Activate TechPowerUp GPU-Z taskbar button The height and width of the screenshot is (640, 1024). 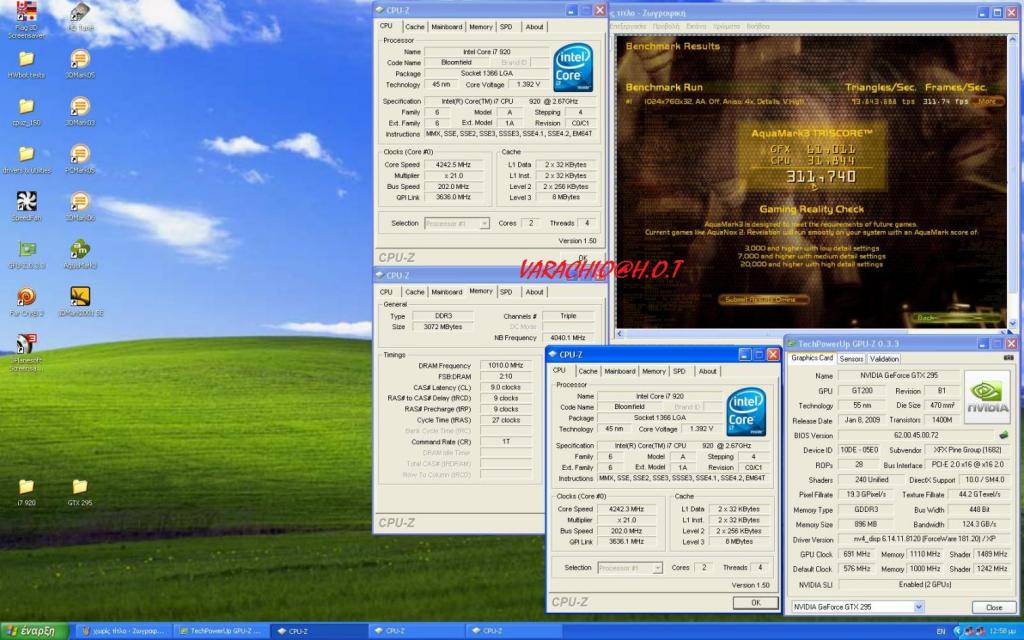point(221,631)
